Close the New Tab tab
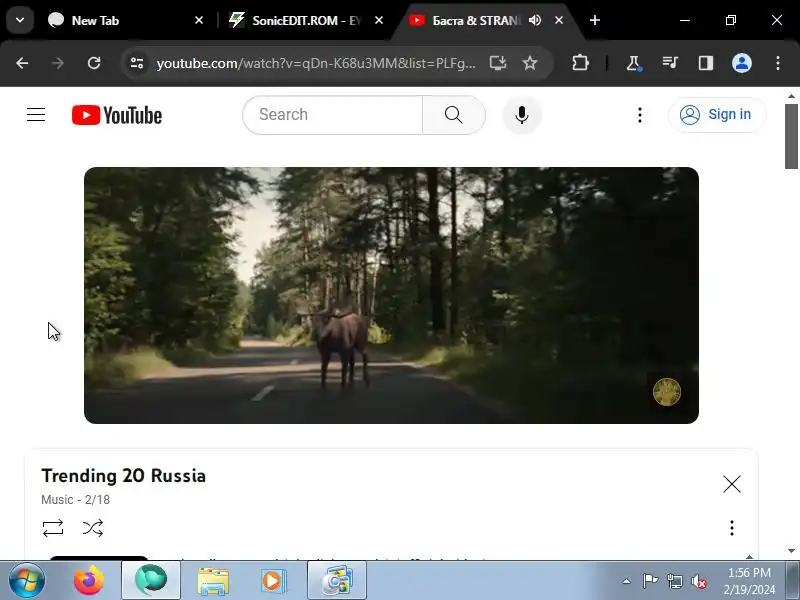This screenshot has height=600, width=800. point(199,20)
